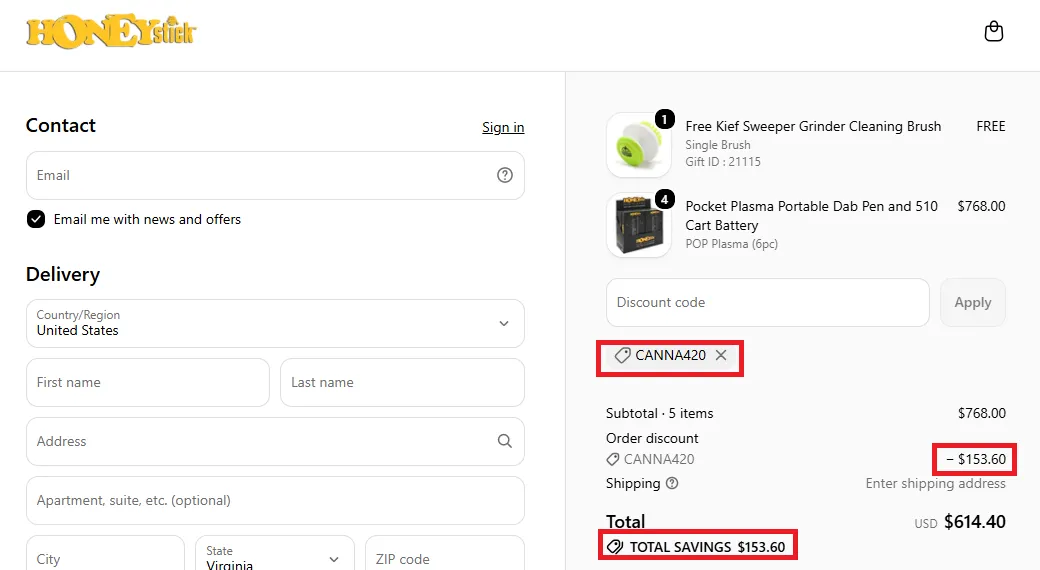Click the tag icon under Order discount

click(x=613, y=459)
